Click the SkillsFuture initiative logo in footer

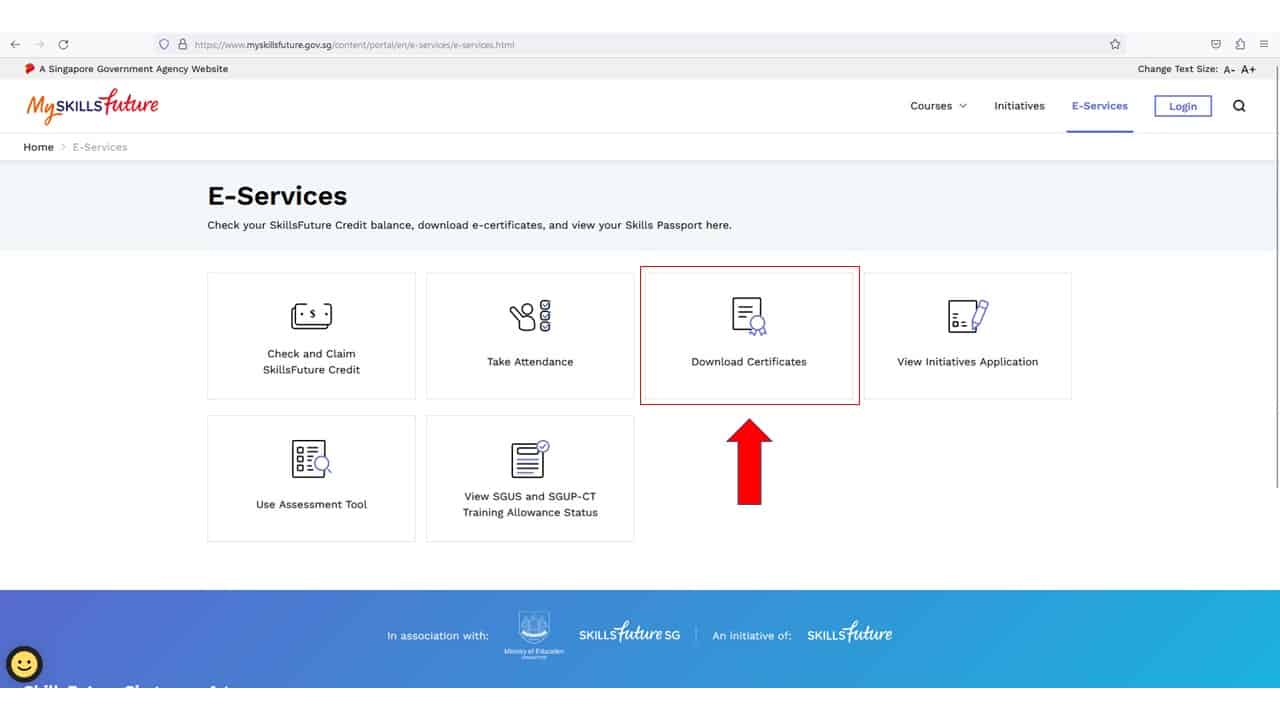pos(850,633)
